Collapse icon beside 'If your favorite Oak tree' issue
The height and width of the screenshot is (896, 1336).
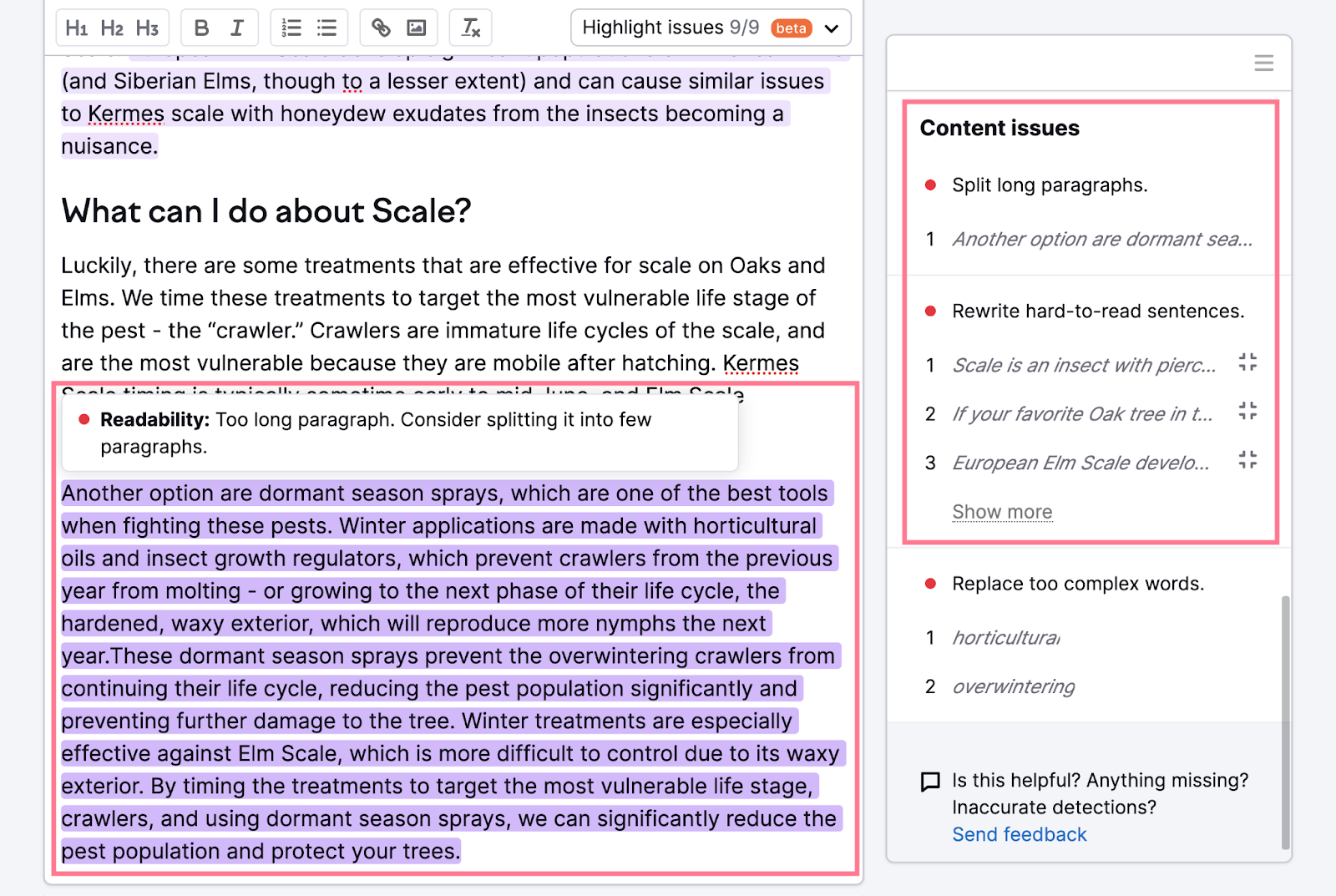(1247, 411)
